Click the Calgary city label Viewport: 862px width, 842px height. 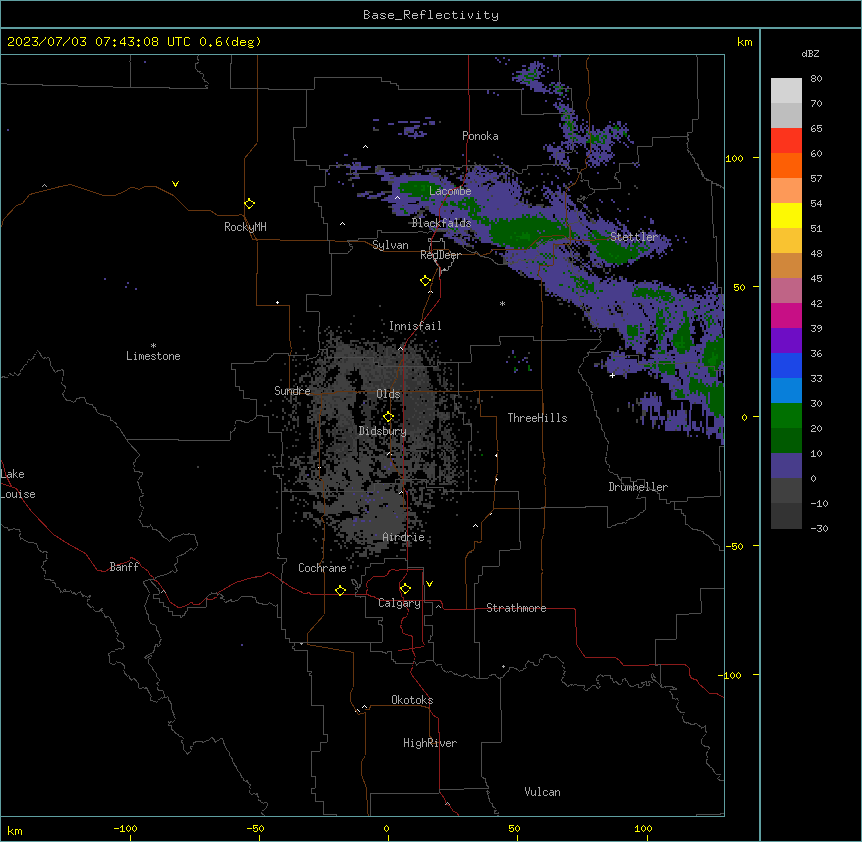pos(400,603)
